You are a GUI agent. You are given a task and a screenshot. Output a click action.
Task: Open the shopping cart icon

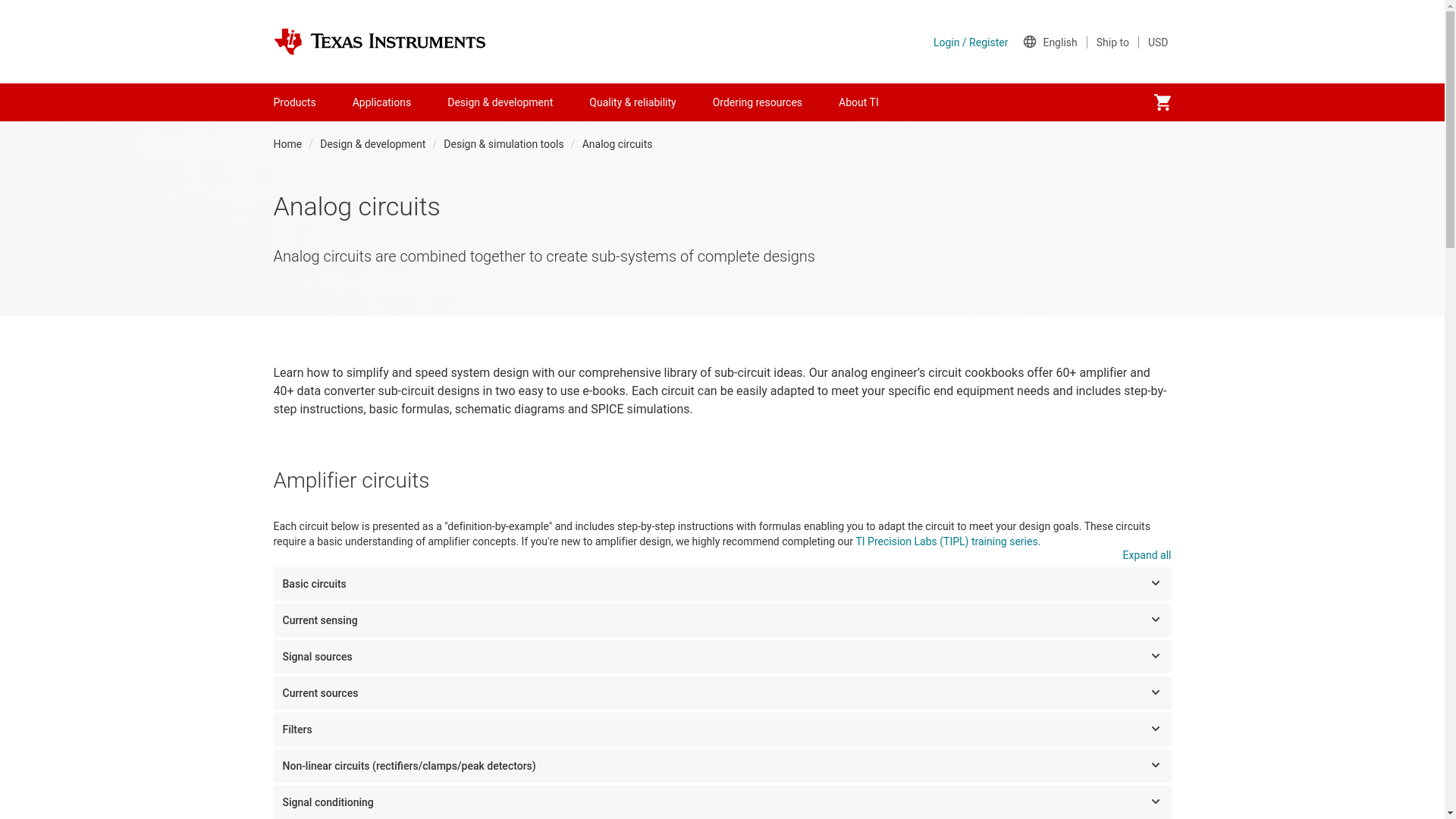1162,102
